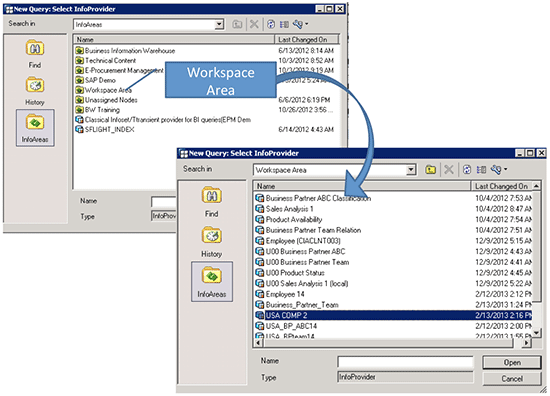This screenshot has height=396, width=550.
Task: Open the Technical Content folder
Action: (x=110, y=60)
